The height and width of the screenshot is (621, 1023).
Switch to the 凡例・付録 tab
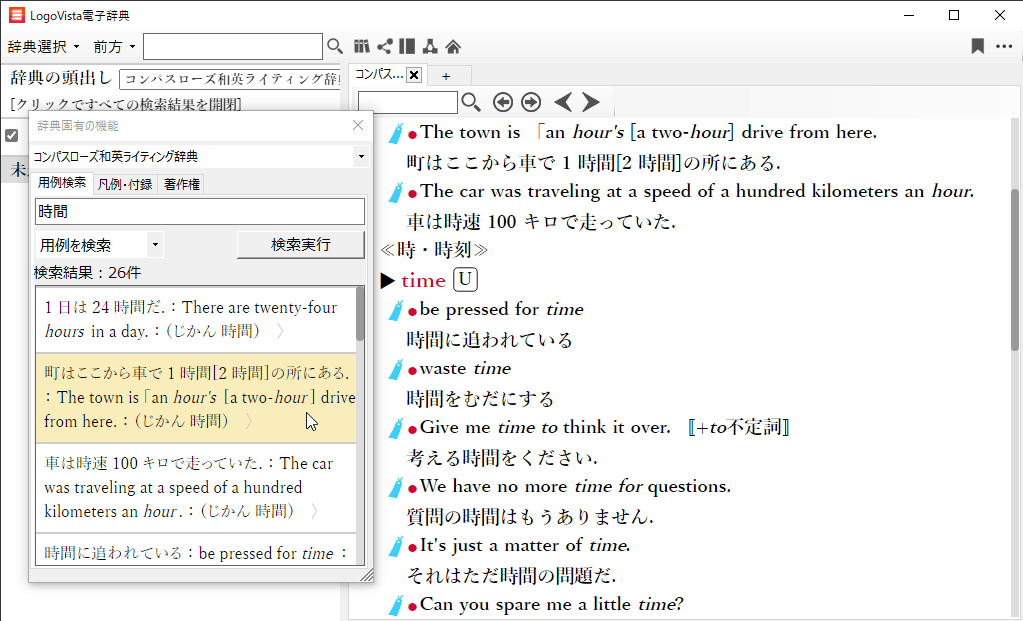coord(125,185)
